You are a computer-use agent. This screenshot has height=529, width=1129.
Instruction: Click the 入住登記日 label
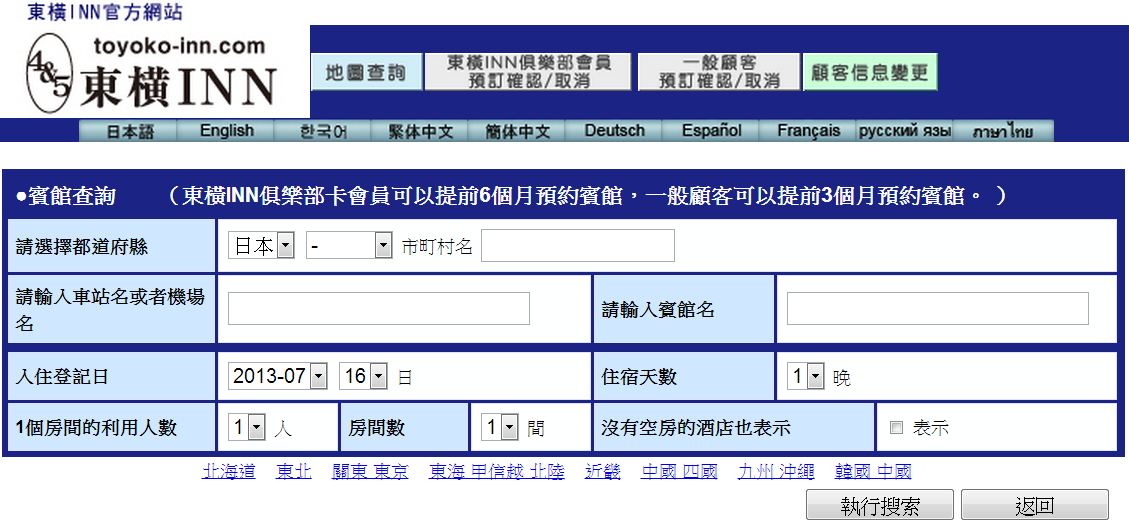pyautogui.click(x=62, y=376)
